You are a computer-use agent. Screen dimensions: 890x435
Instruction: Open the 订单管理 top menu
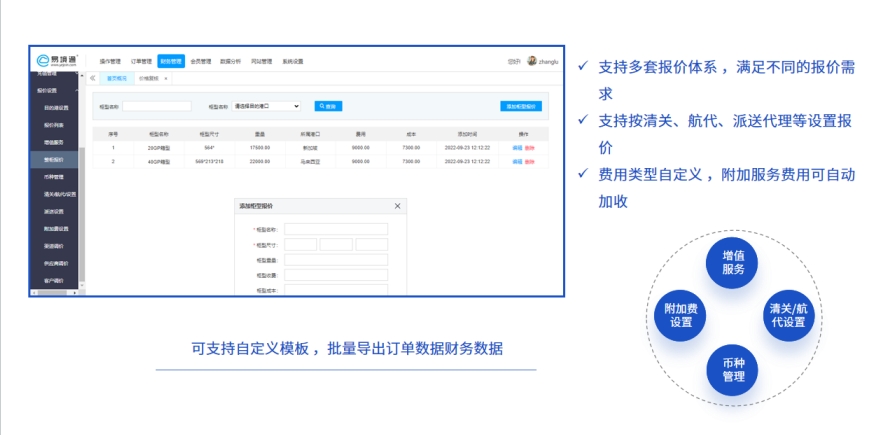point(140,61)
